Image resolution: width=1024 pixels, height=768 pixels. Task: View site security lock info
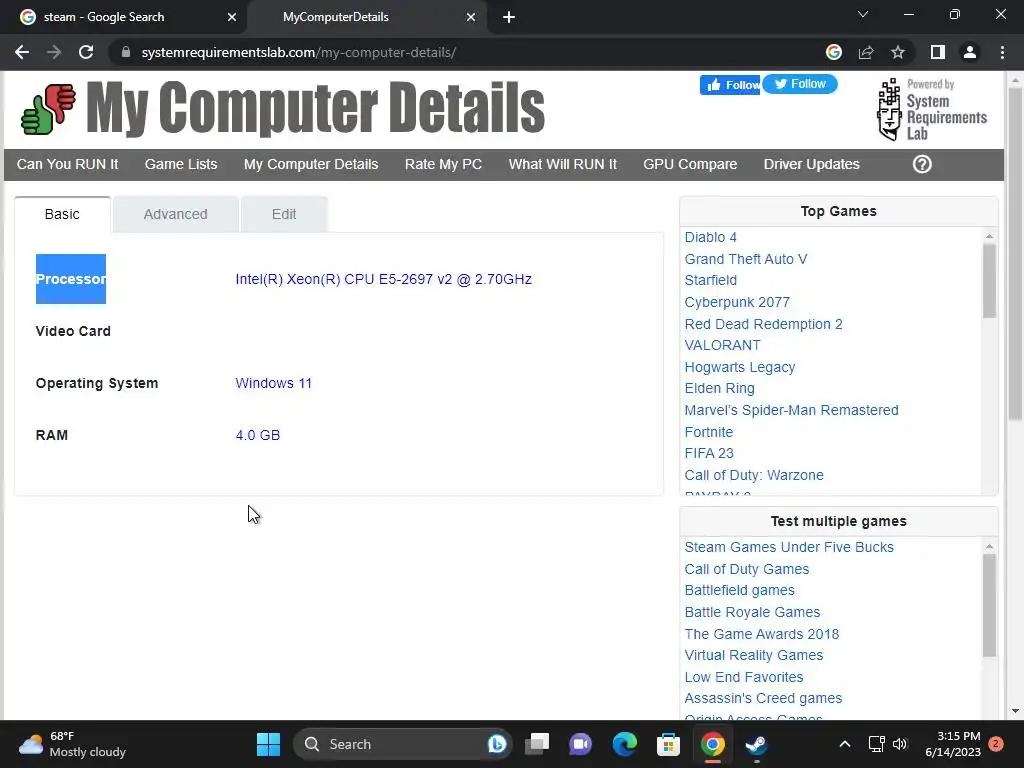pyautogui.click(x=126, y=52)
